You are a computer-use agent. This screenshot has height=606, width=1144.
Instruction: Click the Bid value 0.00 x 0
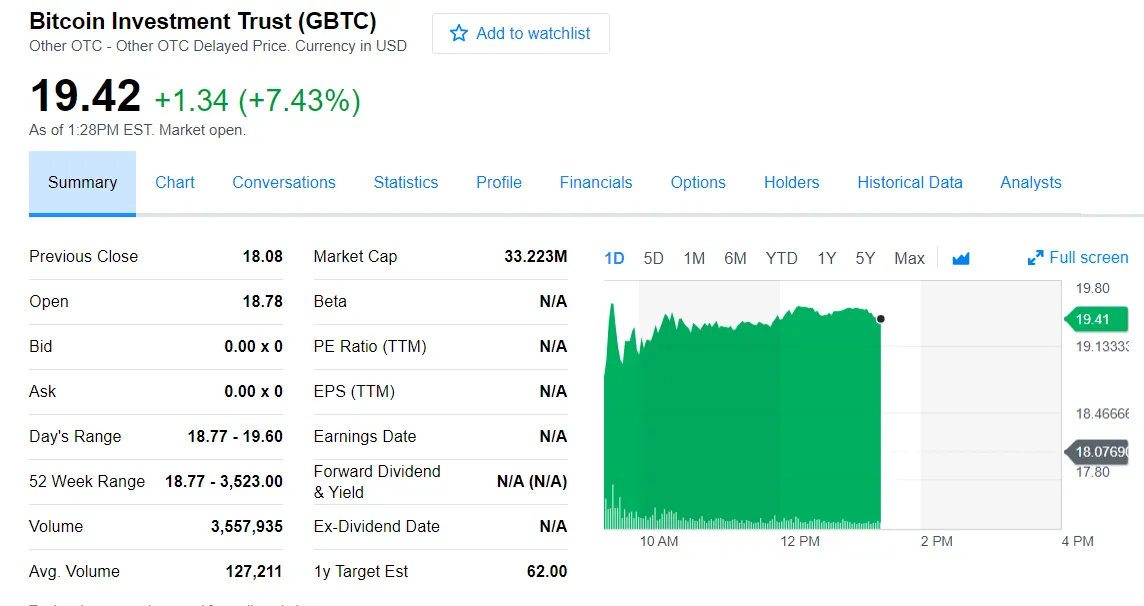point(253,347)
